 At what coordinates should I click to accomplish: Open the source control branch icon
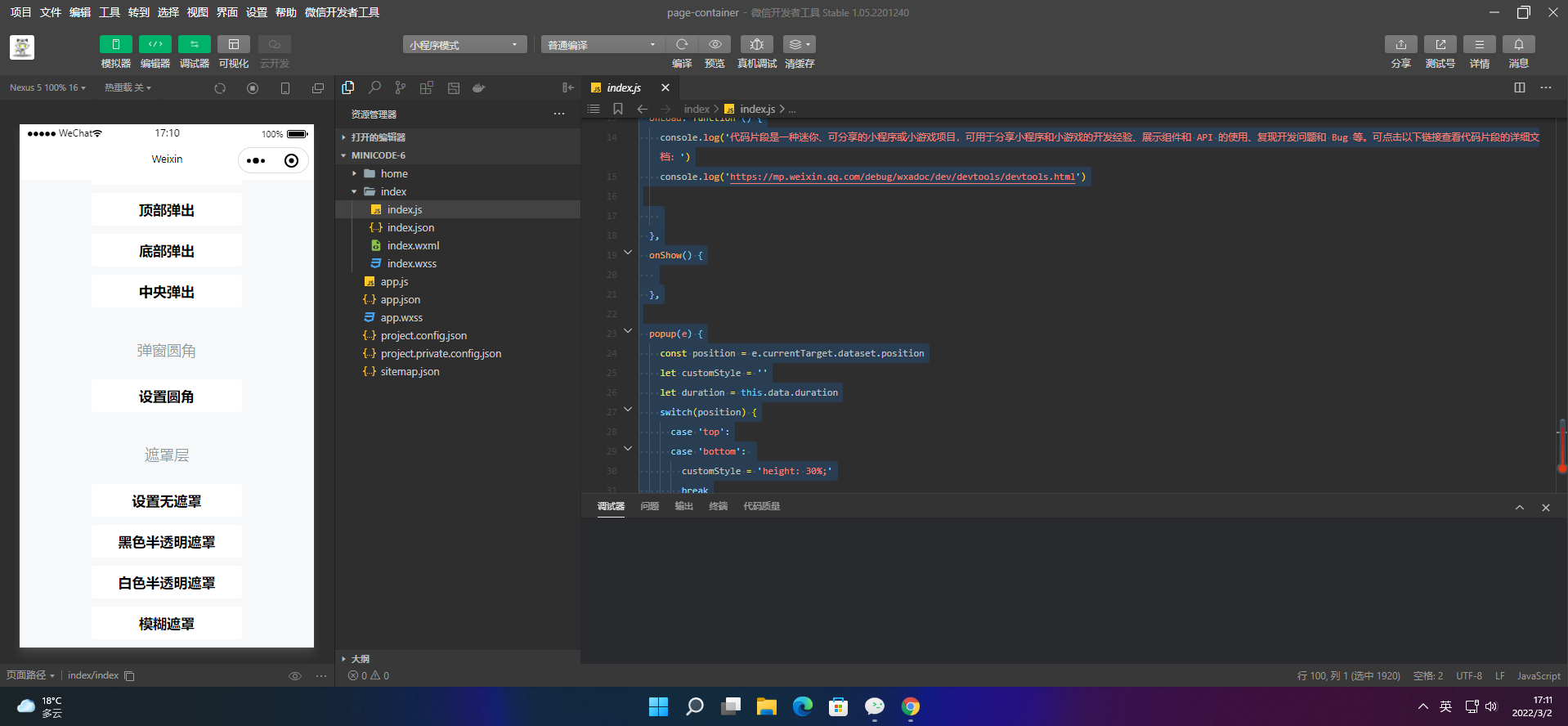coord(401,87)
